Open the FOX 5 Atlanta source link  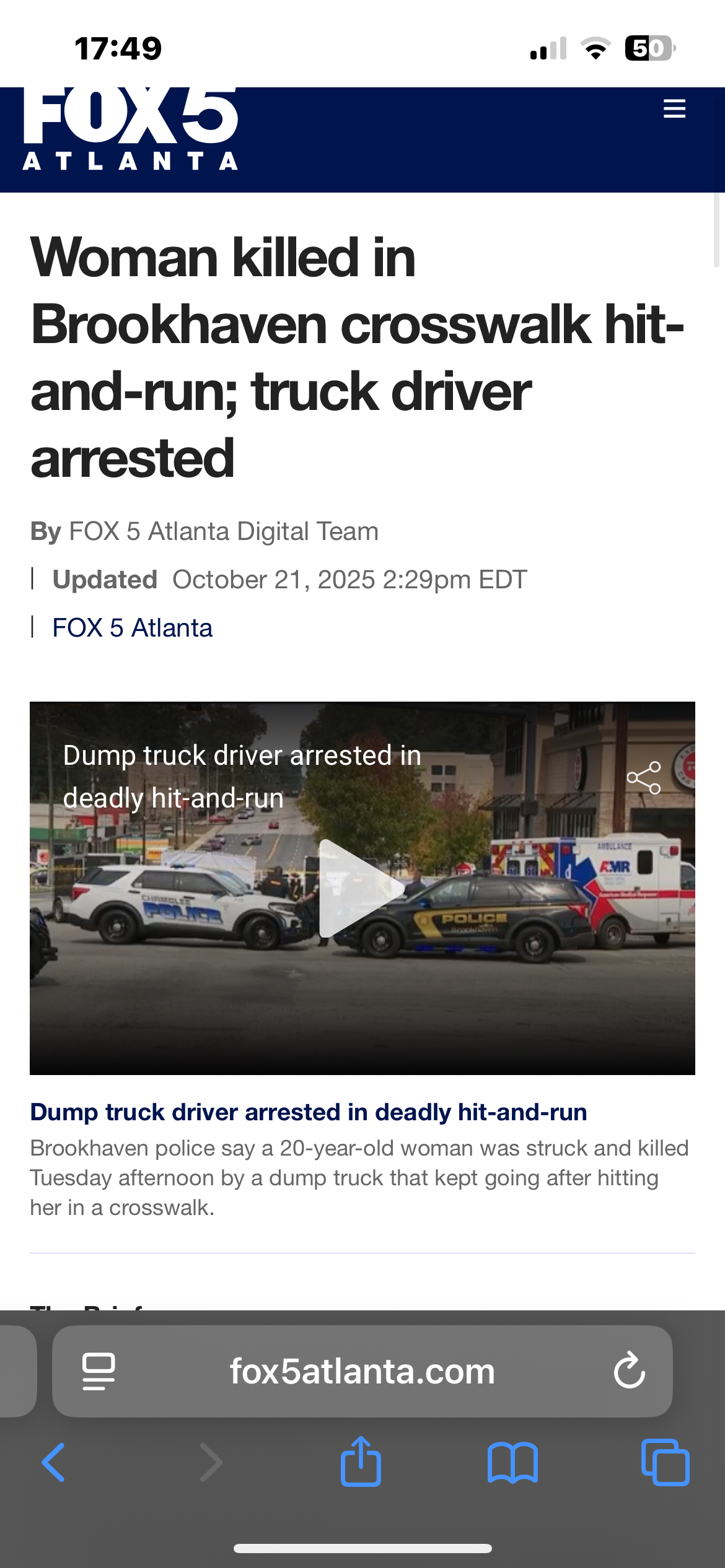tap(132, 628)
